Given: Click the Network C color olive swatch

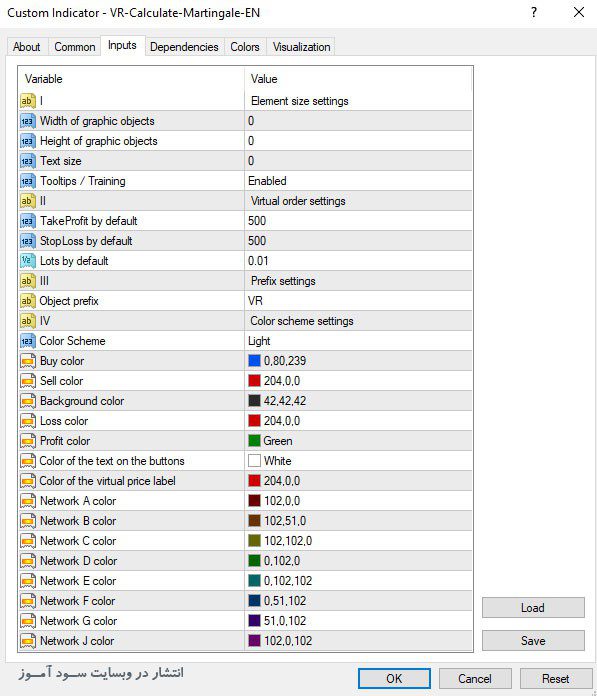Looking at the screenshot, I should click(254, 540).
